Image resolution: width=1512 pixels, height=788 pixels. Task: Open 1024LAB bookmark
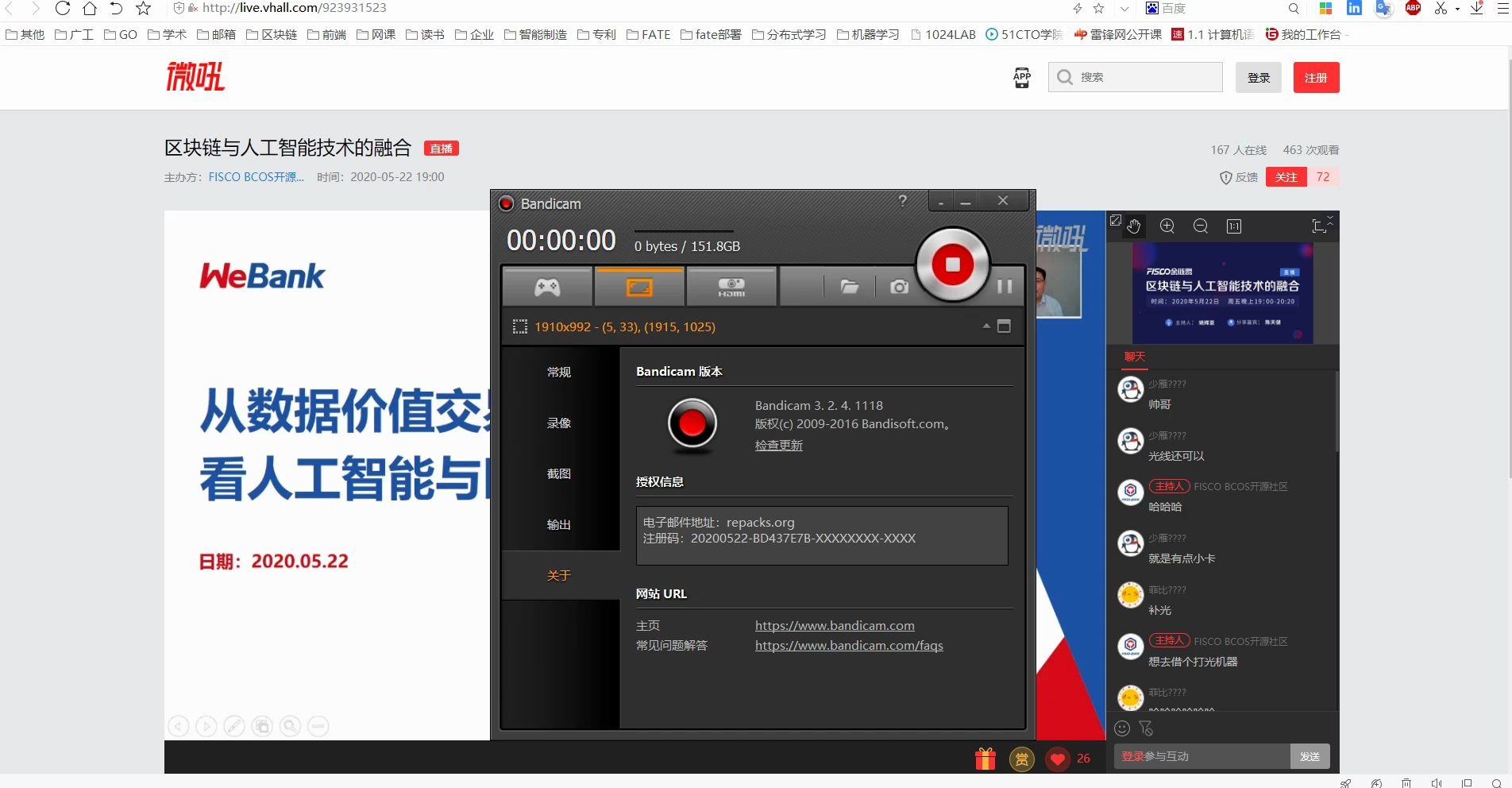click(x=943, y=34)
